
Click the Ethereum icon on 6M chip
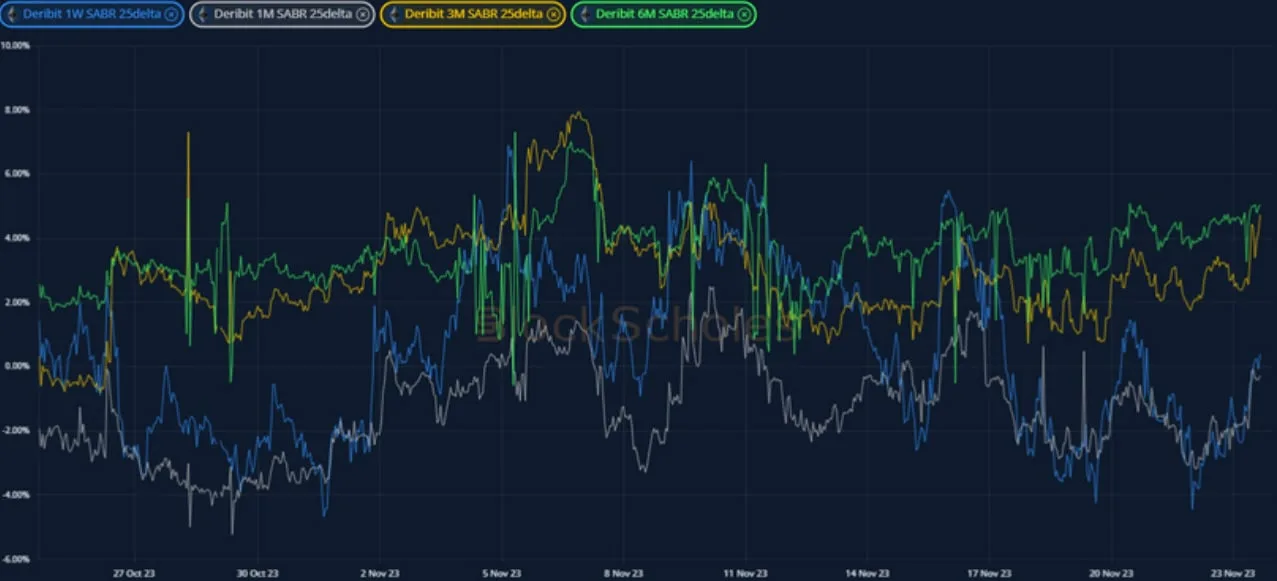585,14
